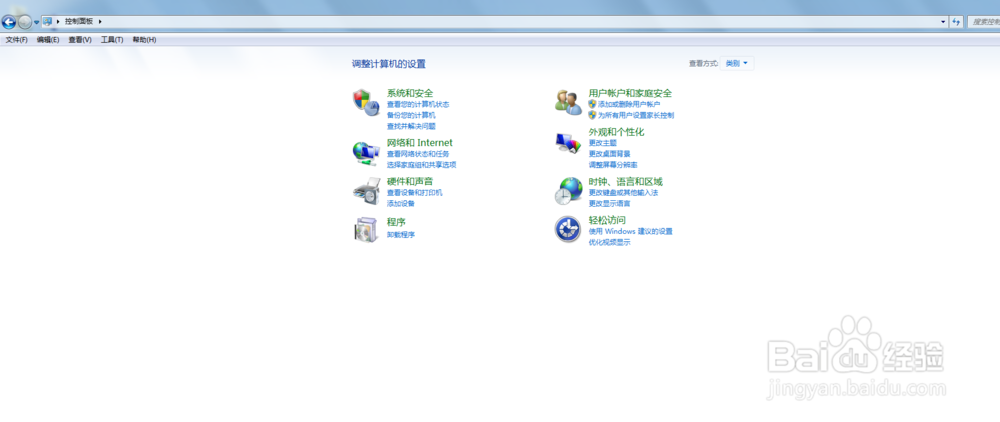Open the 硬件和声音 category heading
Screen dimensions: 1000x422
pos(410,182)
